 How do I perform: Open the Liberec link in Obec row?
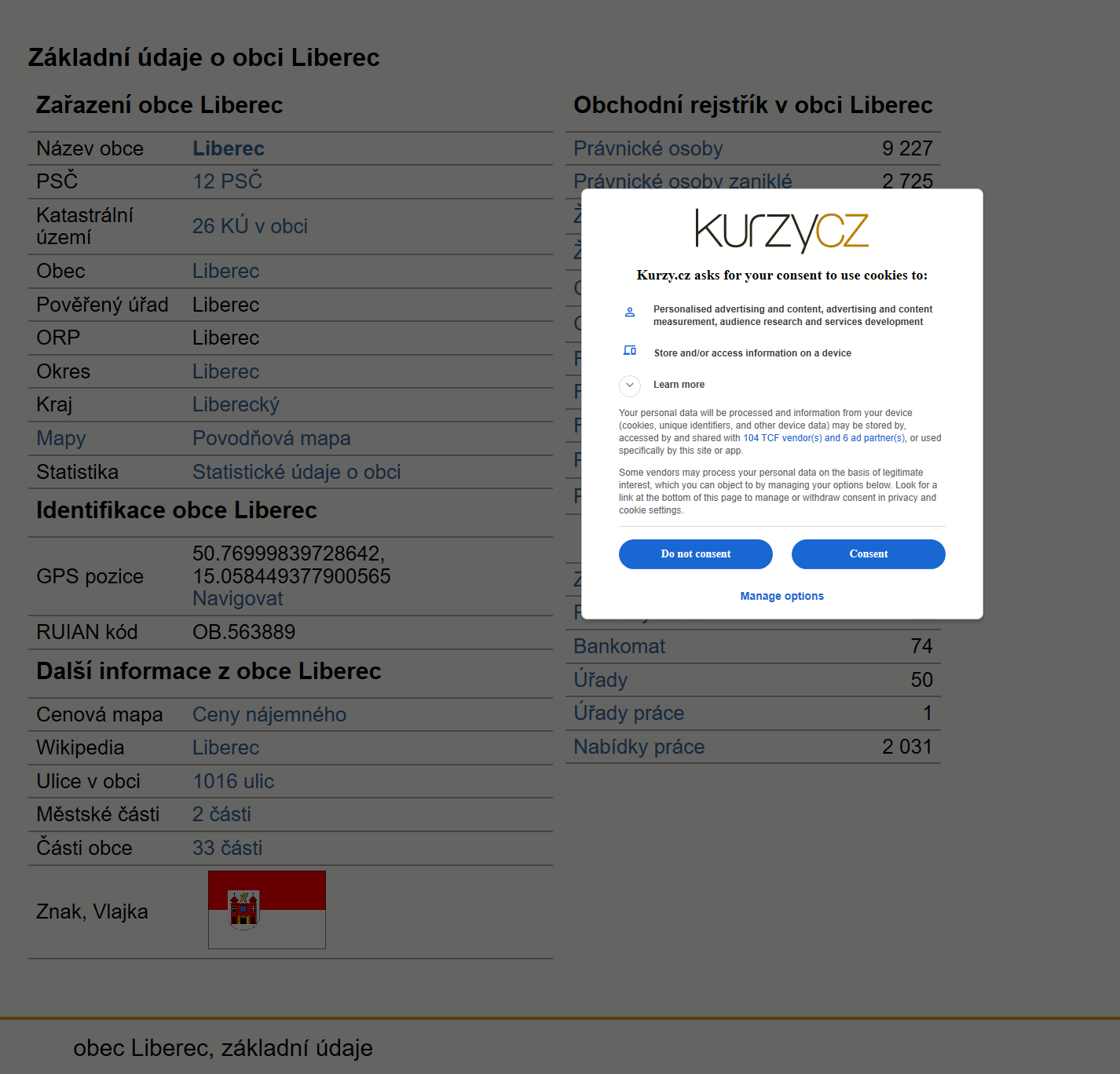[225, 271]
